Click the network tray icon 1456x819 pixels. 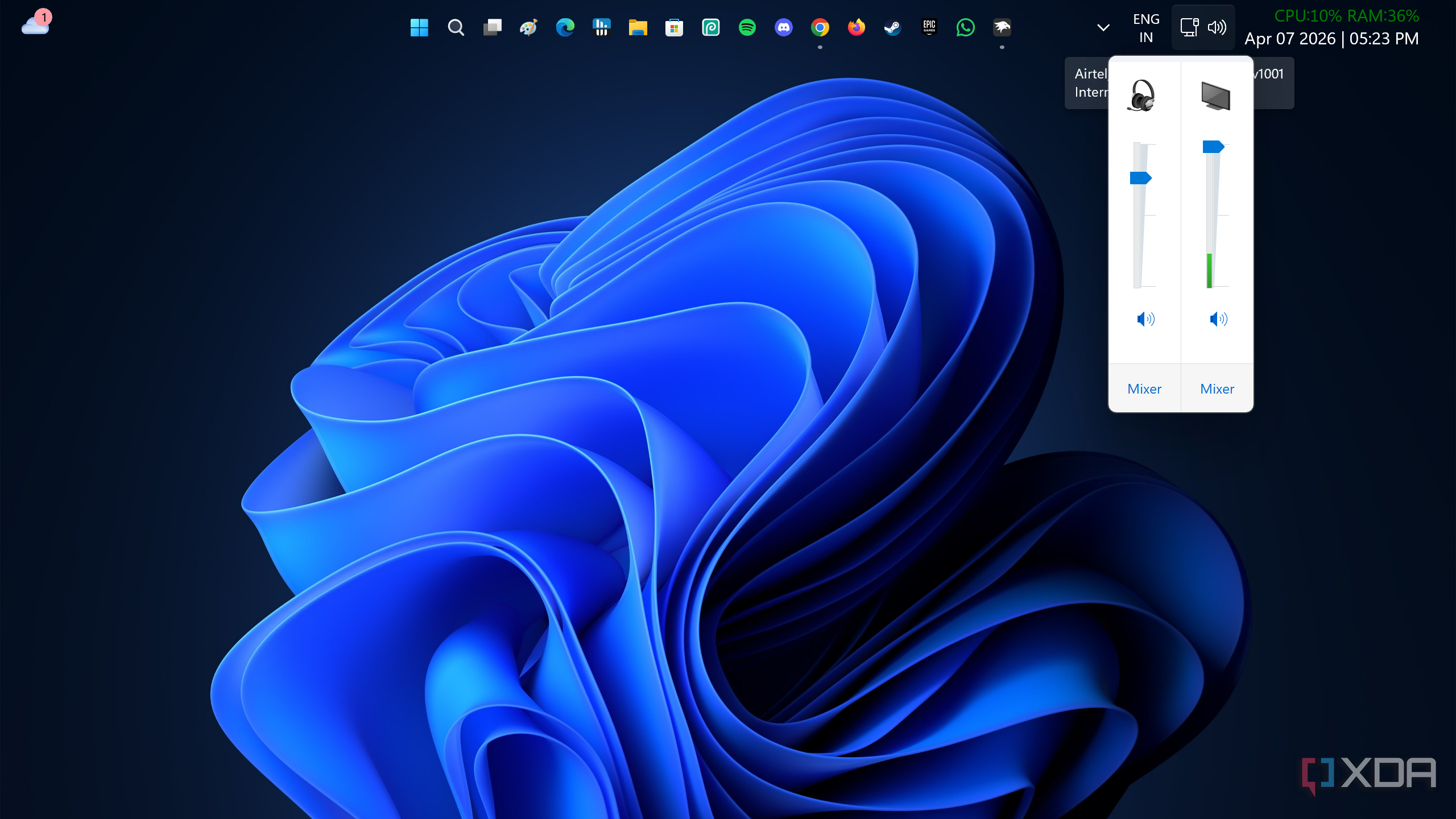click(1189, 27)
